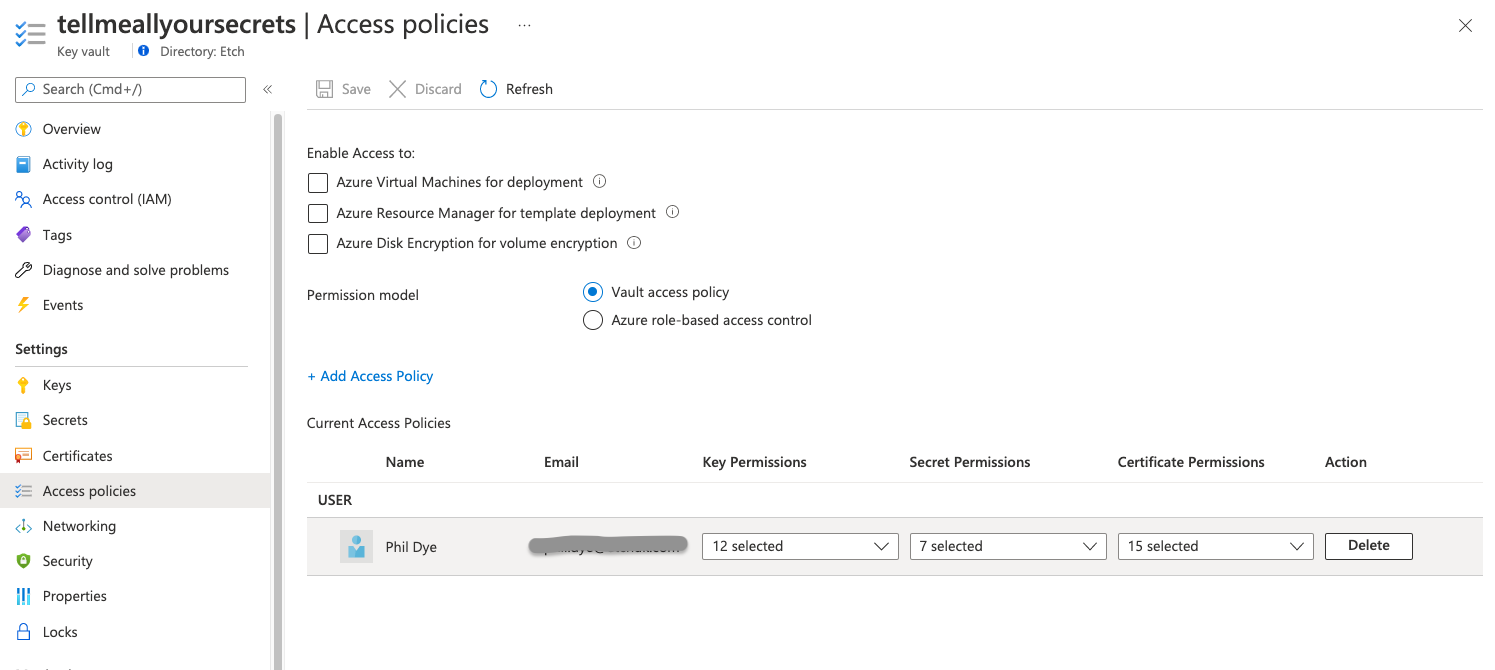Click the Locks padlock icon
The height and width of the screenshot is (670, 1495).
pos(24,632)
